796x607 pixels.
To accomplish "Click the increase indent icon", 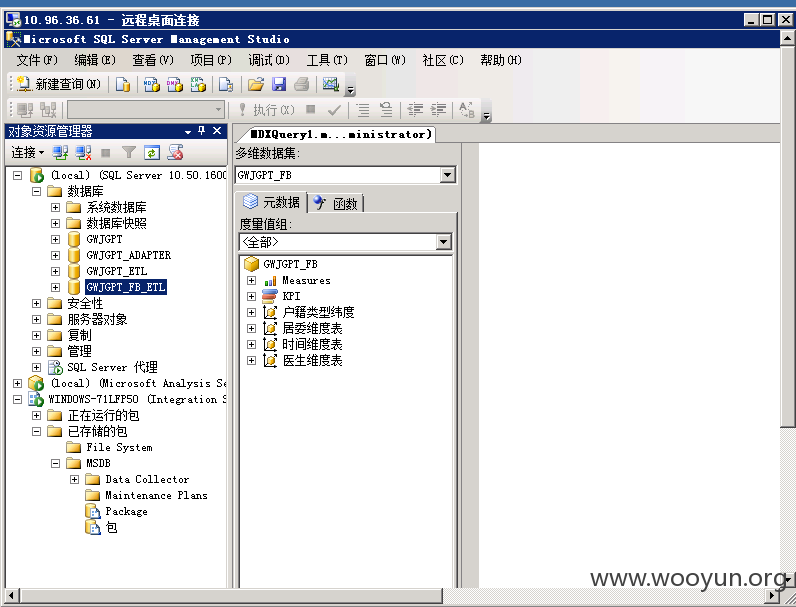I will click(438, 110).
